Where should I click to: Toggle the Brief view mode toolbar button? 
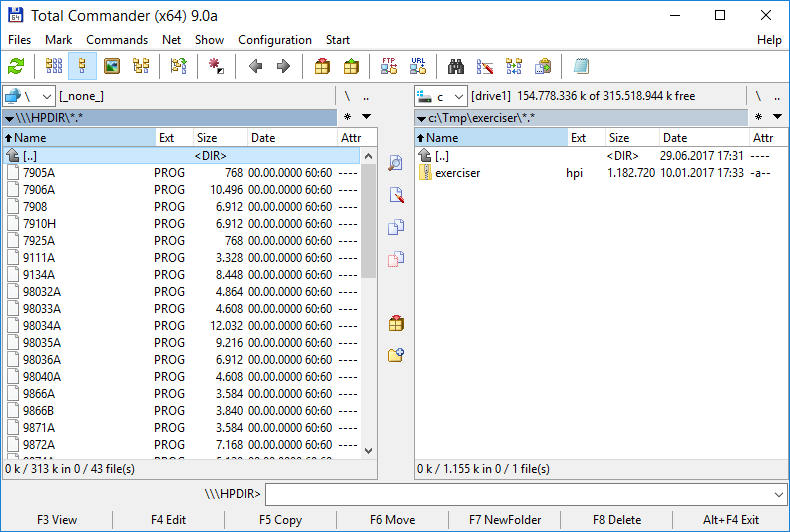point(53,66)
